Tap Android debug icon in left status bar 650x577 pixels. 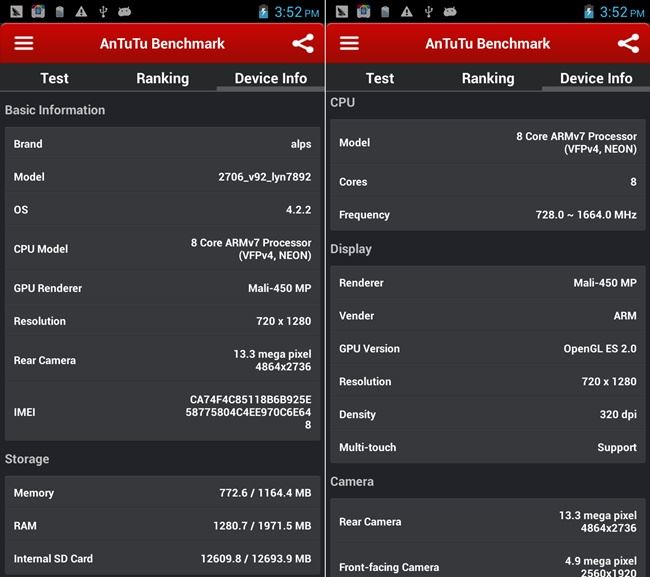tap(124, 12)
